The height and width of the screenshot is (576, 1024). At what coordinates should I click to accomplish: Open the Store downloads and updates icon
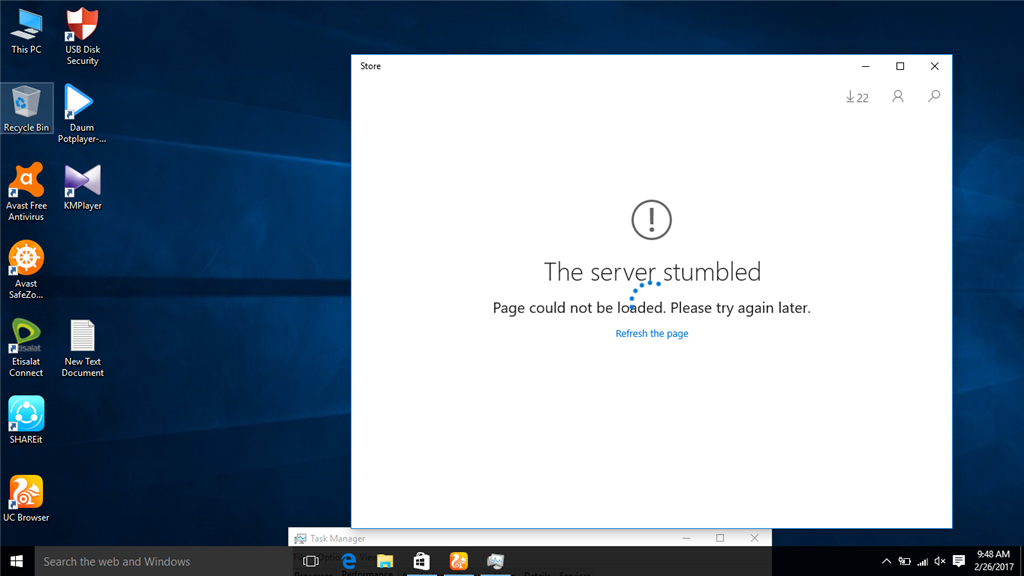(857, 97)
